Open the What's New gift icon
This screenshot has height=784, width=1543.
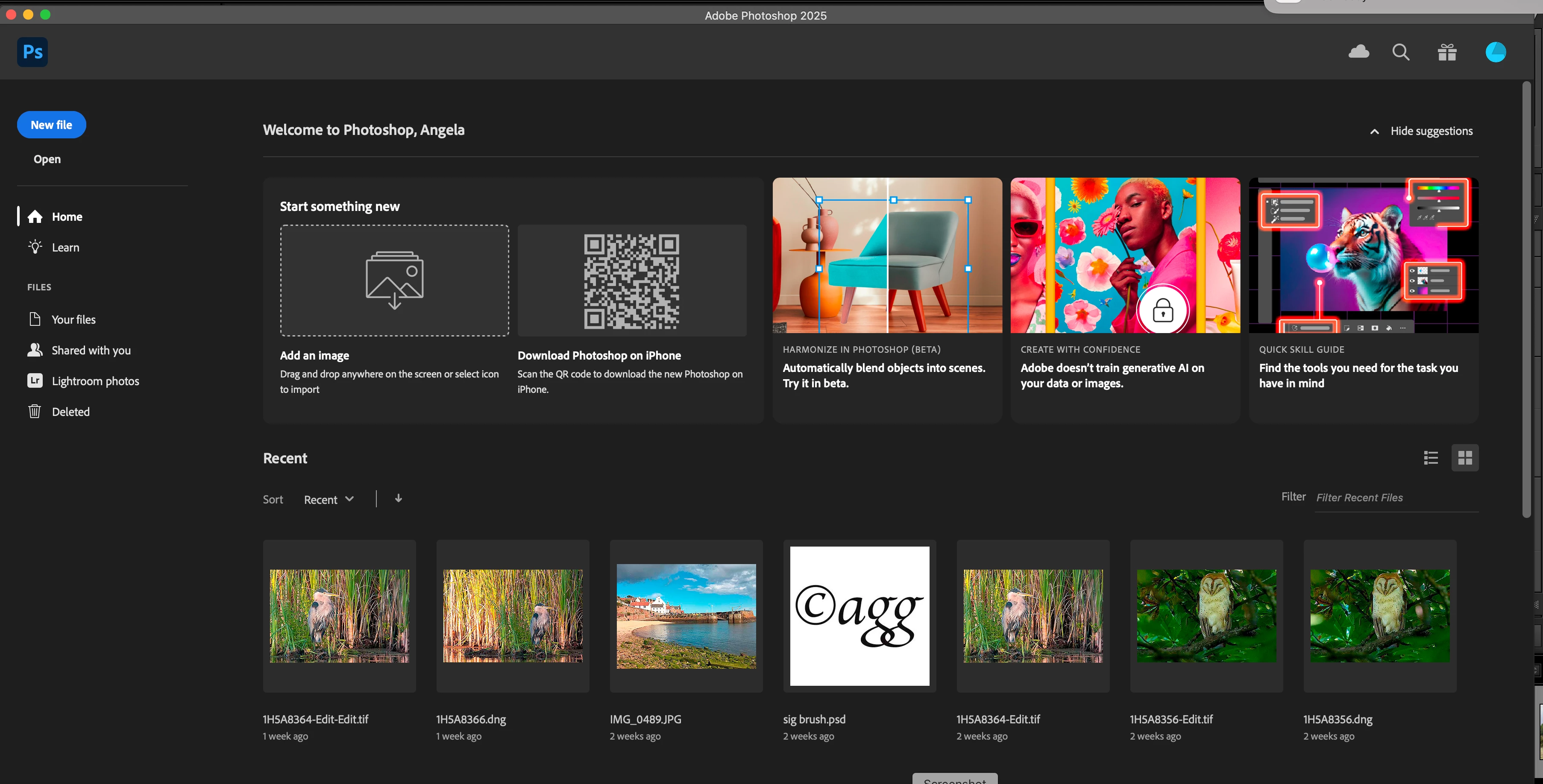(1447, 53)
